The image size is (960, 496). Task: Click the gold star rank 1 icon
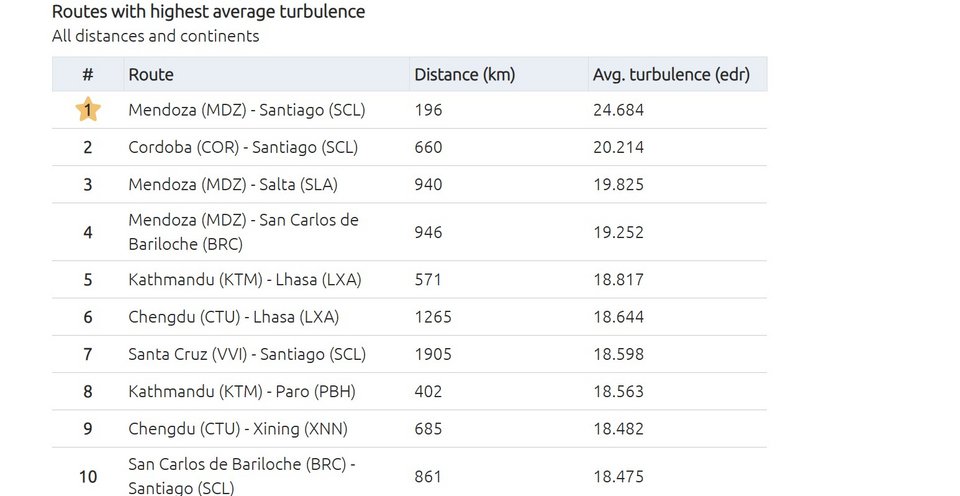click(88, 110)
